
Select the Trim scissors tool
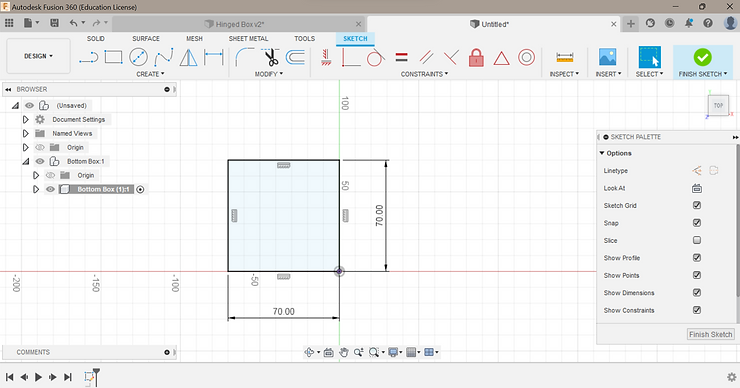(270, 58)
